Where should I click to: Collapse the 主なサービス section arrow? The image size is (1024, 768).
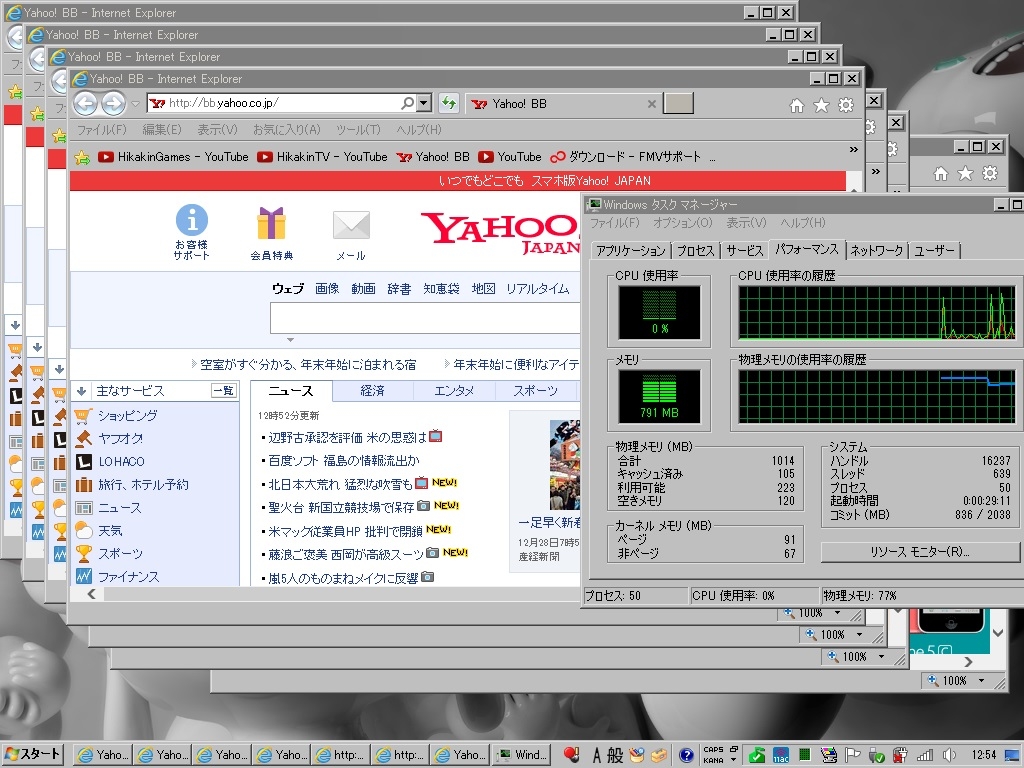tap(82, 391)
